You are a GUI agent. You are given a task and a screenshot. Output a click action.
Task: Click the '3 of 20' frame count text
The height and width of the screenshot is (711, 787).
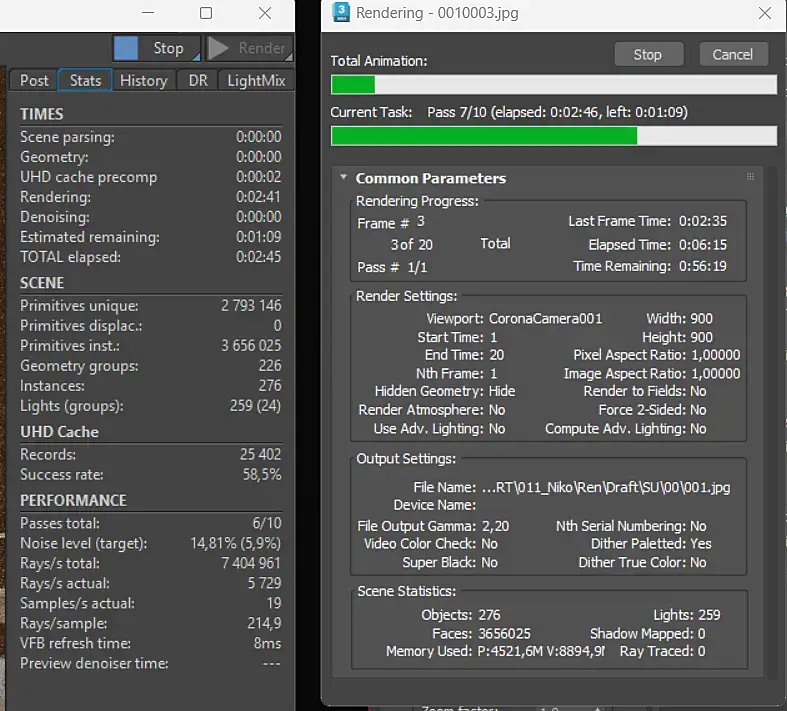pyautogui.click(x=411, y=244)
